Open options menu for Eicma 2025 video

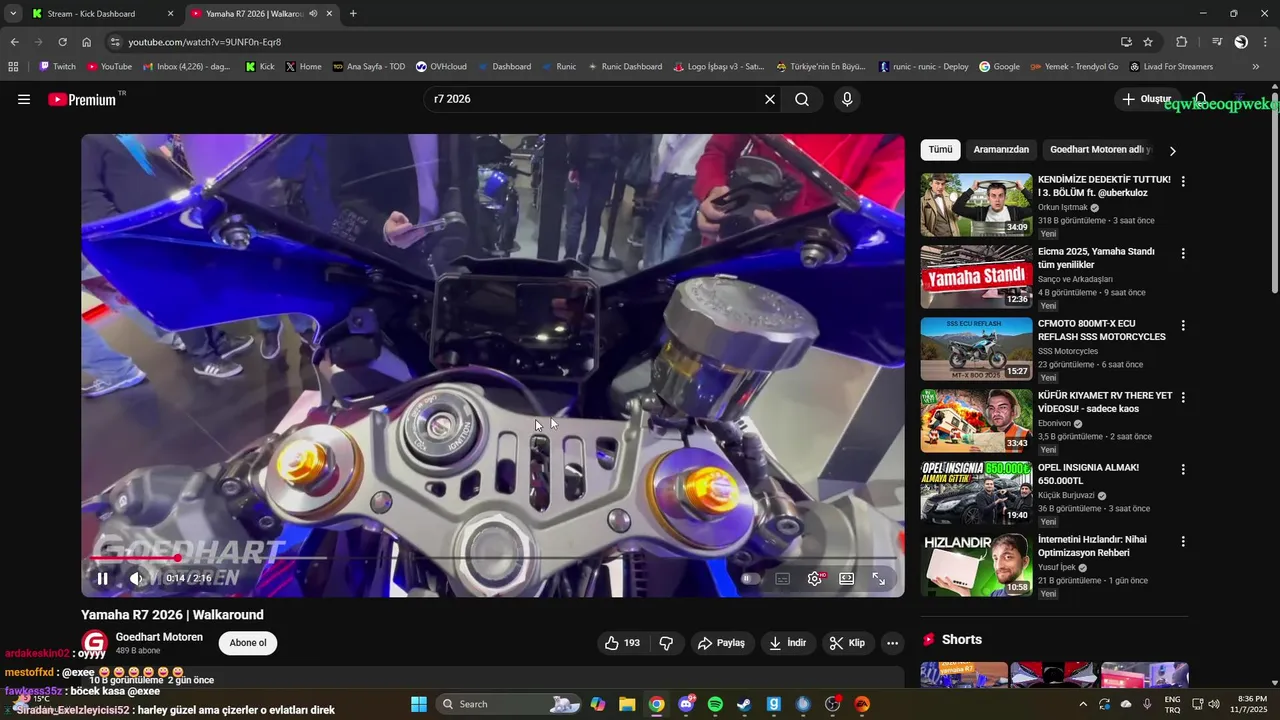coord(1183,254)
